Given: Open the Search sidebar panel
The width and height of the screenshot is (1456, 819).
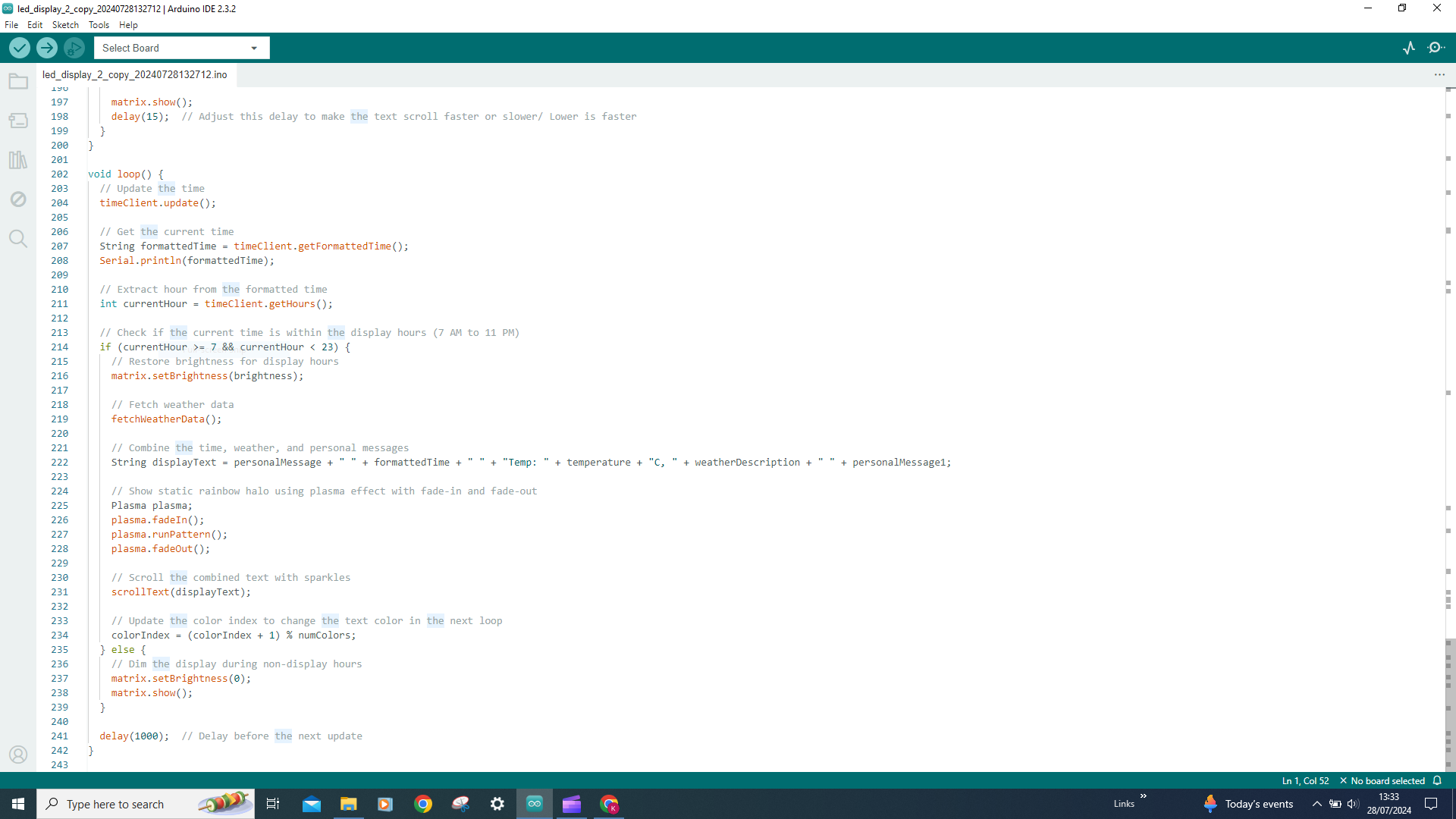Looking at the screenshot, I should [x=18, y=239].
